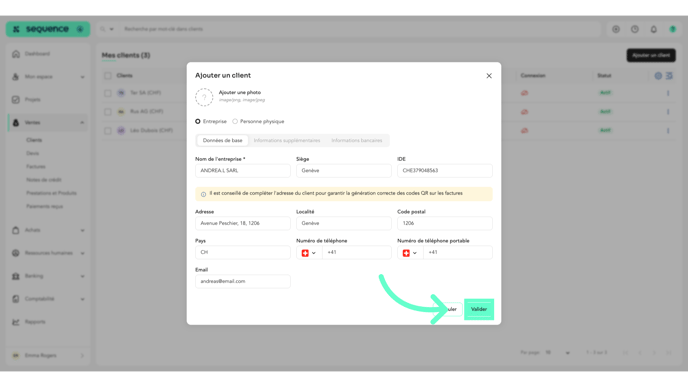This screenshot has height=387, width=688.
Task: Click the Ter SA (CHF) client name
Action: (146, 93)
